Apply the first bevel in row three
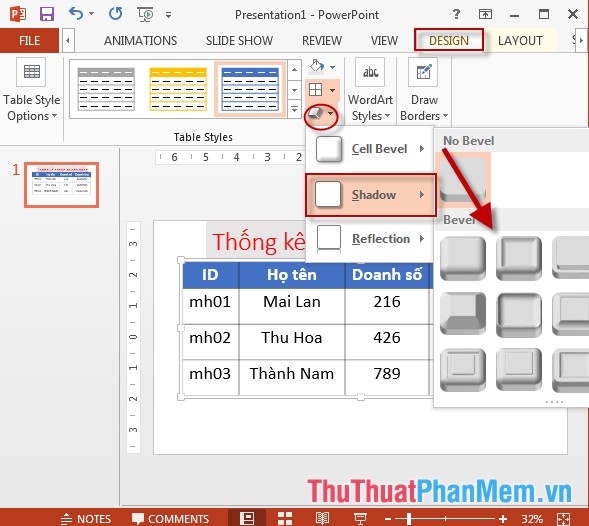This screenshot has height=526, width=589. [463, 370]
